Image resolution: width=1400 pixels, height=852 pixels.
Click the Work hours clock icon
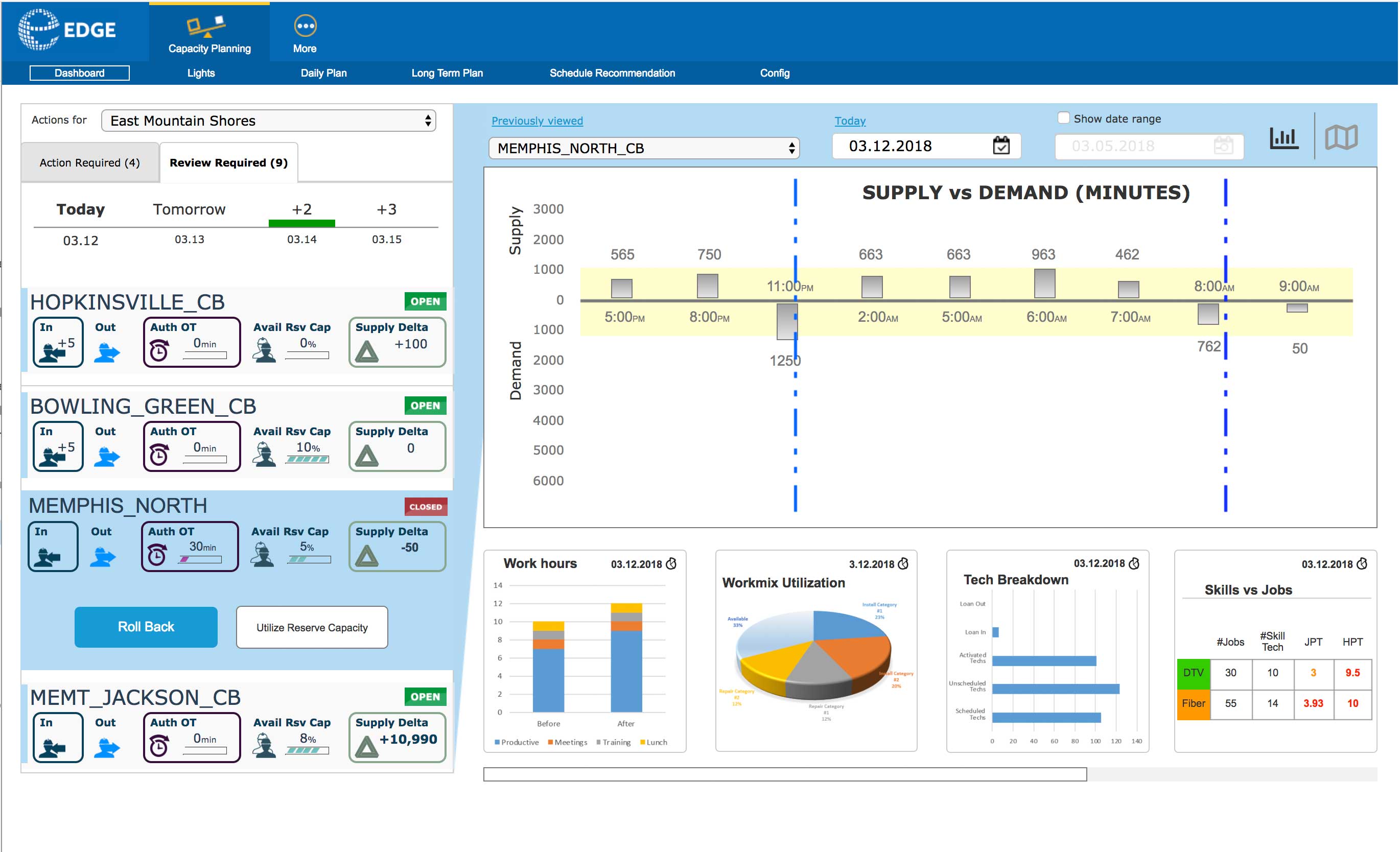(x=671, y=563)
